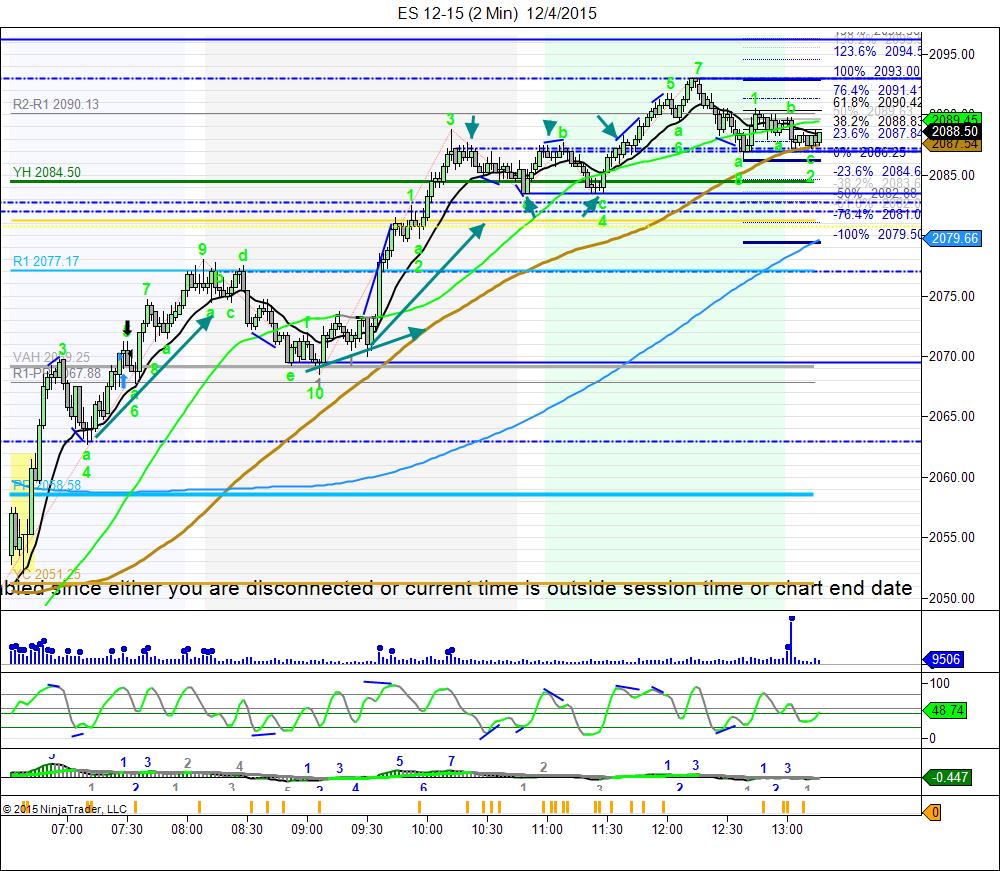Select the green wave label 9 near 08:00
The width and height of the screenshot is (1000, 871).
point(202,249)
